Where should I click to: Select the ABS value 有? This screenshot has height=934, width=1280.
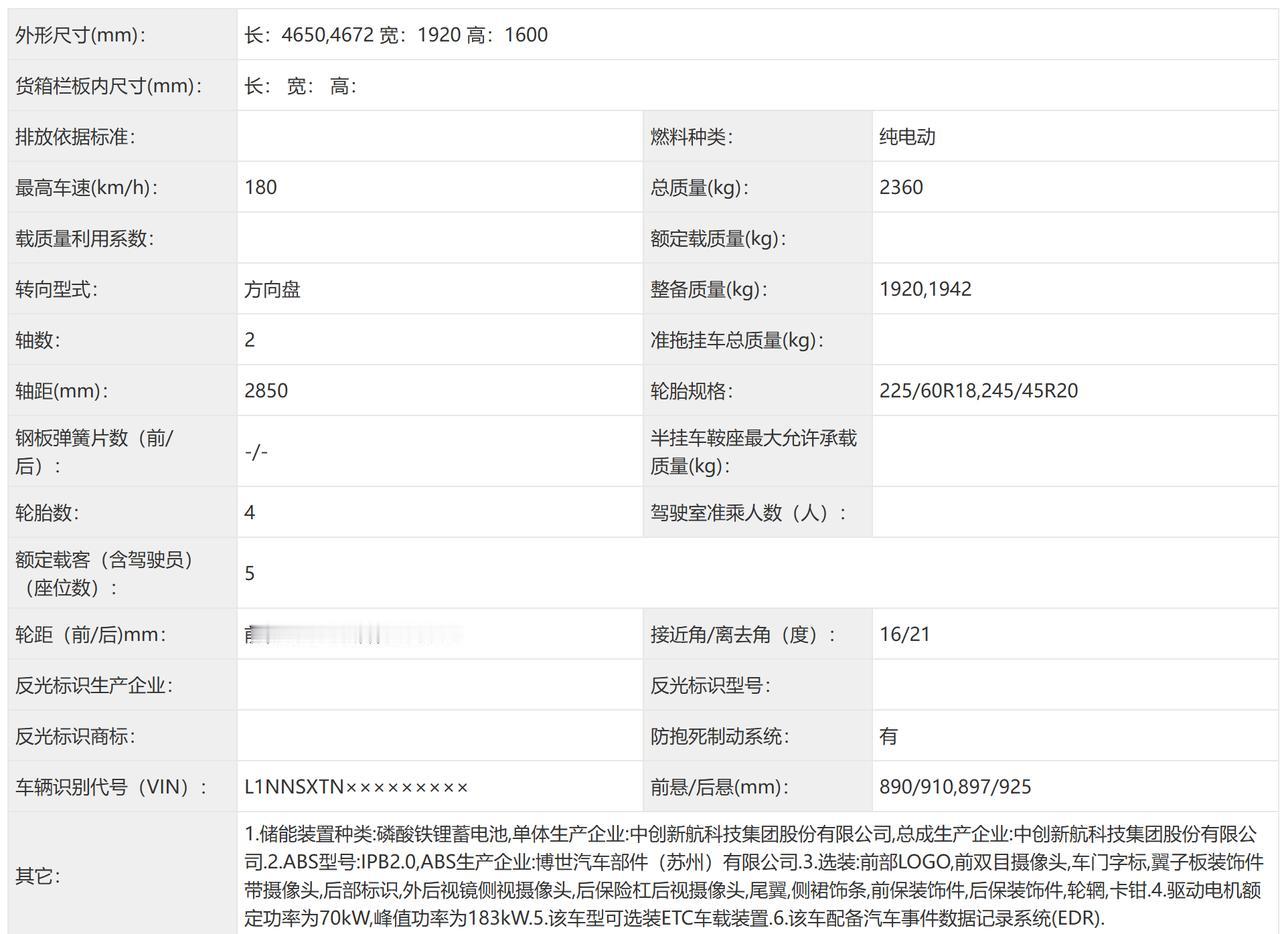click(x=888, y=736)
